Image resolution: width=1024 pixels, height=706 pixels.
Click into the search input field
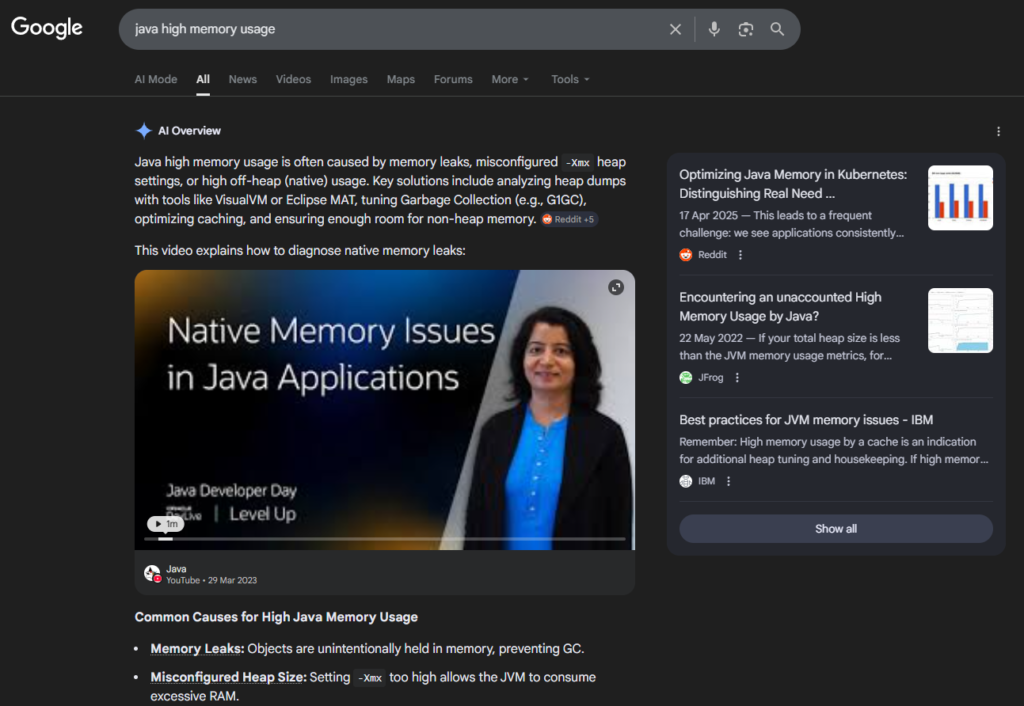390,30
